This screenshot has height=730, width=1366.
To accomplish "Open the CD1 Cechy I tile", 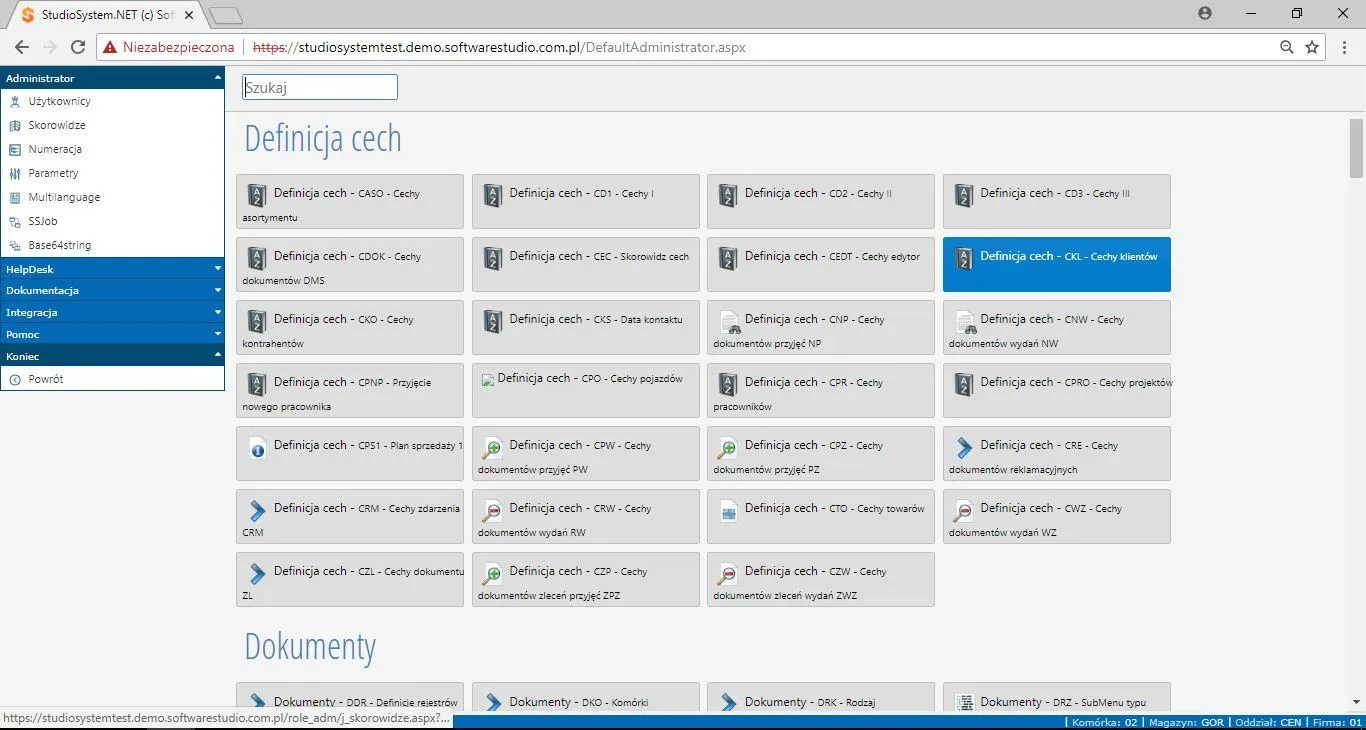I will pyautogui.click(x=585, y=201).
